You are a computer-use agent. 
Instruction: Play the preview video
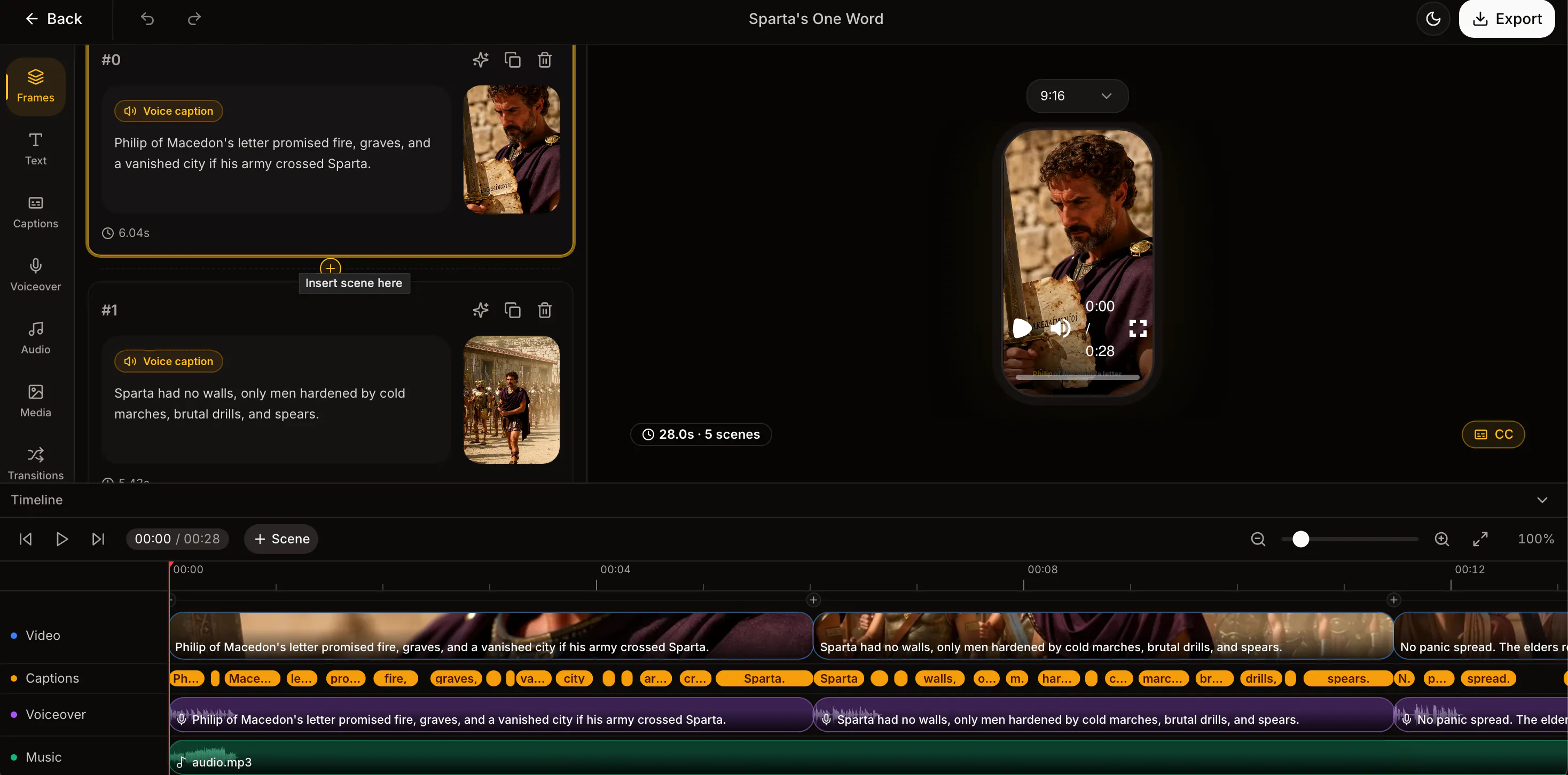[1022, 328]
